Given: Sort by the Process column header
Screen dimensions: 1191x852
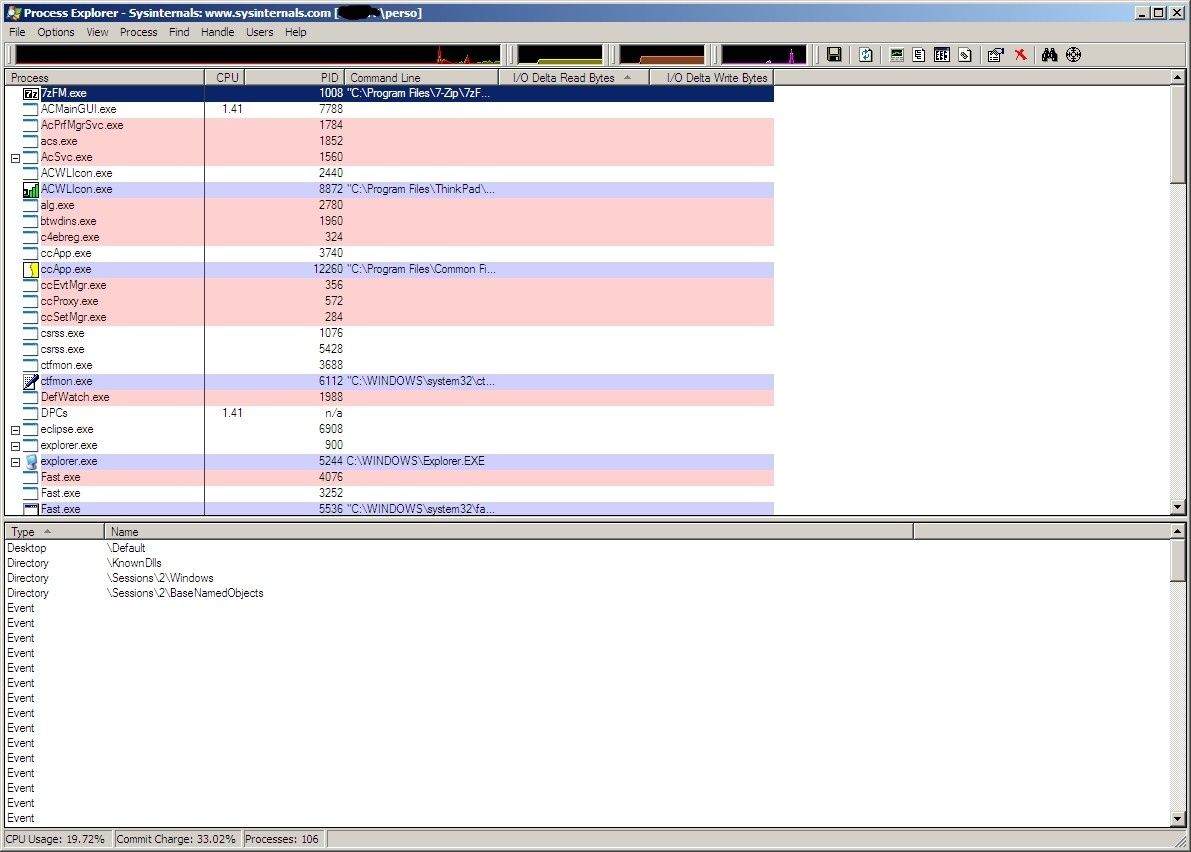Looking at the screenshot, I should click(105, 77).
